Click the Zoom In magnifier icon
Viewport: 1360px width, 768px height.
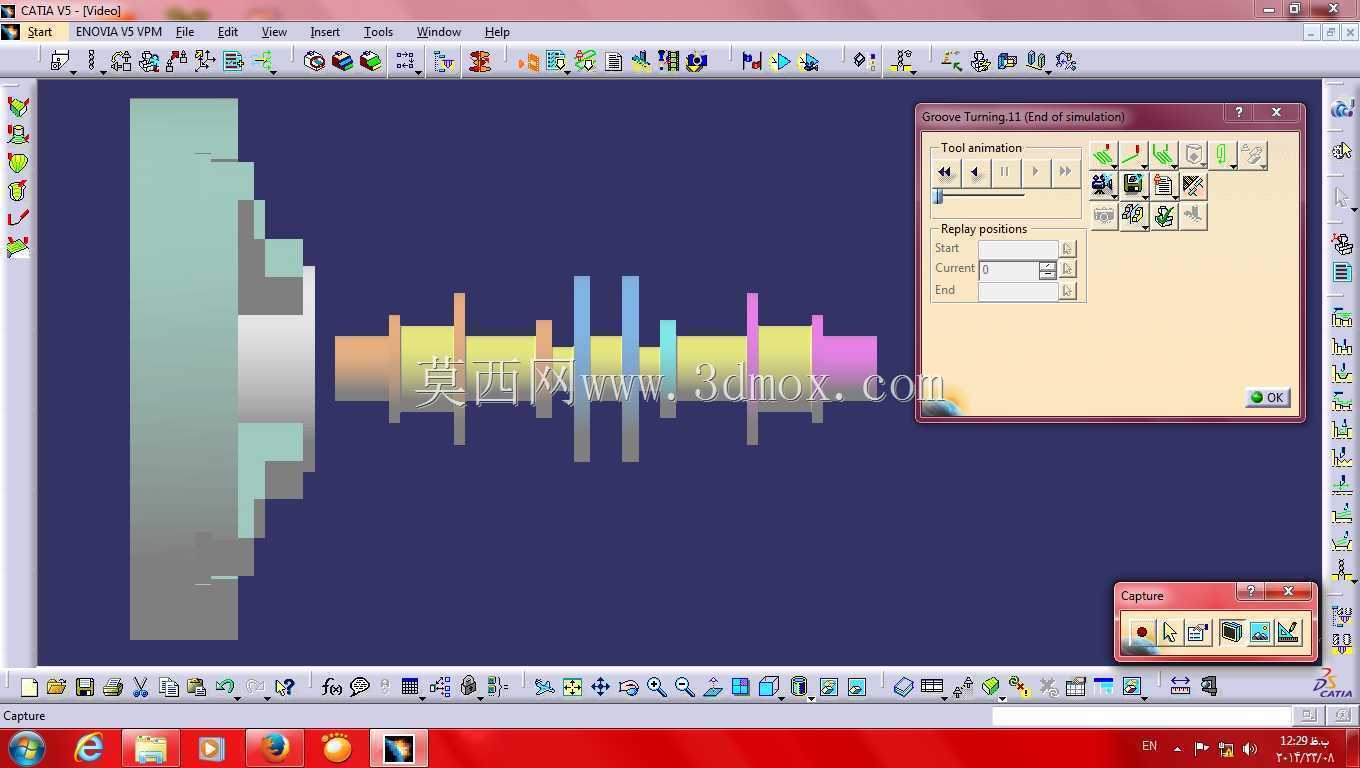[x=656, y=687]
